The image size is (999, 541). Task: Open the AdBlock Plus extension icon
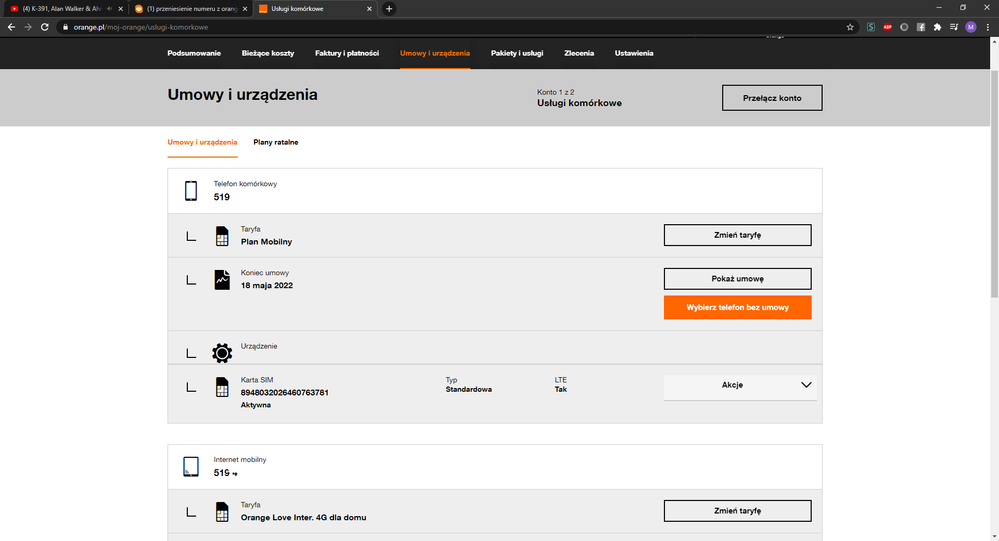click(x=888, y=27)
